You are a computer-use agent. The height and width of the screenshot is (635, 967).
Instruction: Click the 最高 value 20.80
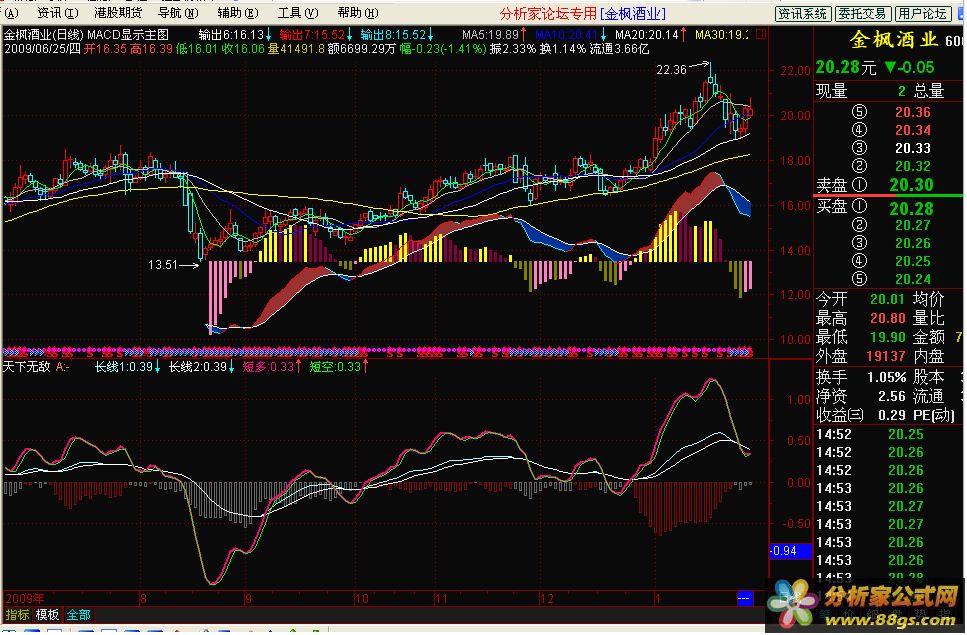(x=887, y=318)
